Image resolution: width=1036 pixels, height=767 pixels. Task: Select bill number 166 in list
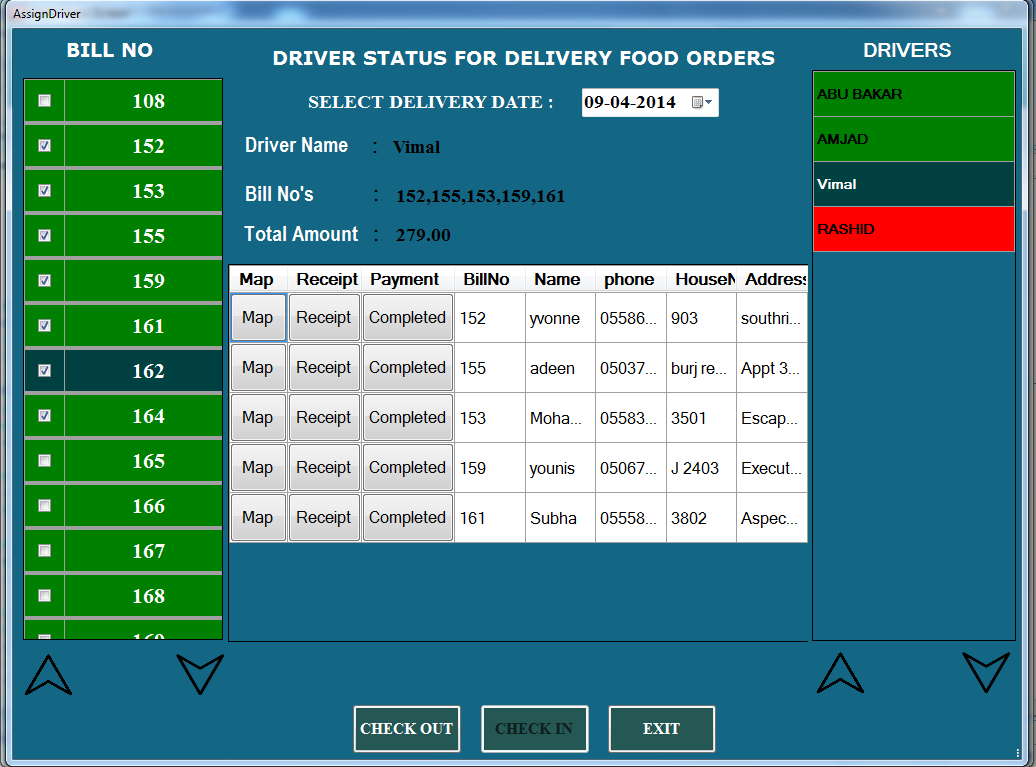click(x=148, y=506)
